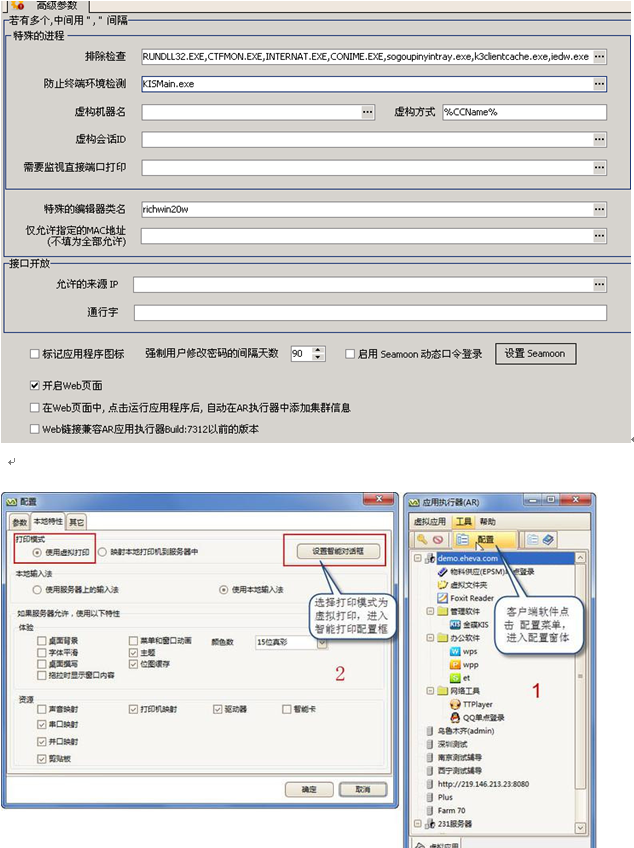This screenshot has height=848, width=634.
Task: Select the 西宁测试辅导 server
Action: click(454, 771)
